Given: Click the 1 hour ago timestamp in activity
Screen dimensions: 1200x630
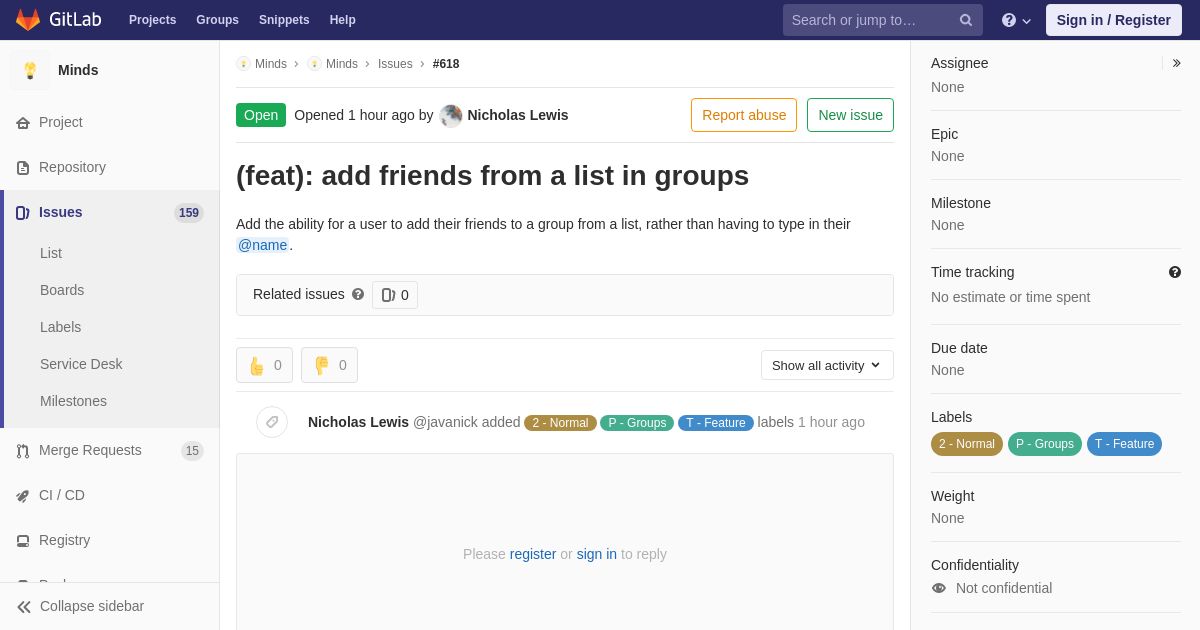Looking at the screenshot, I should [x=831, y=422].
